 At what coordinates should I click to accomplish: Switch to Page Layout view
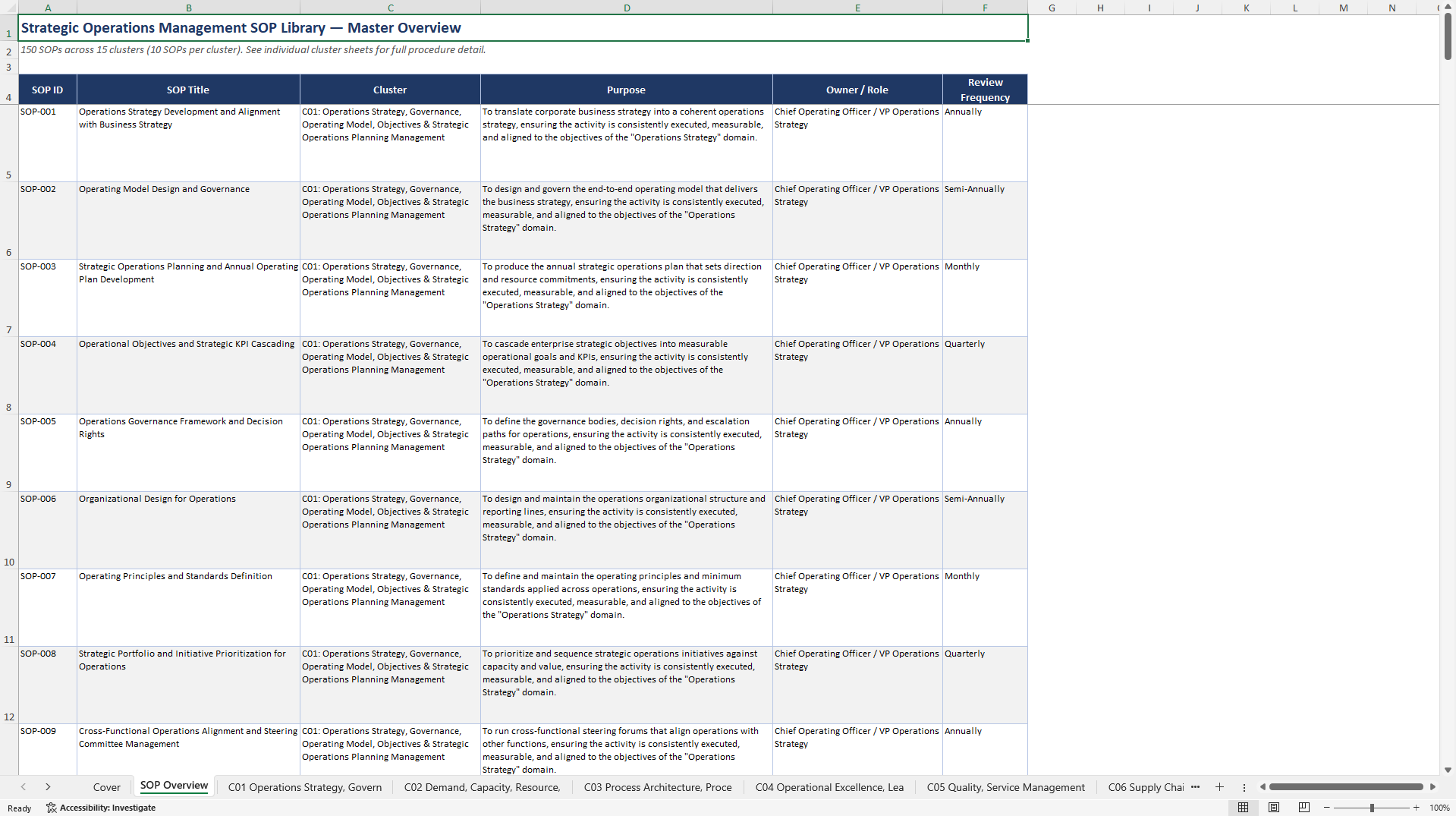[1274, 808]
